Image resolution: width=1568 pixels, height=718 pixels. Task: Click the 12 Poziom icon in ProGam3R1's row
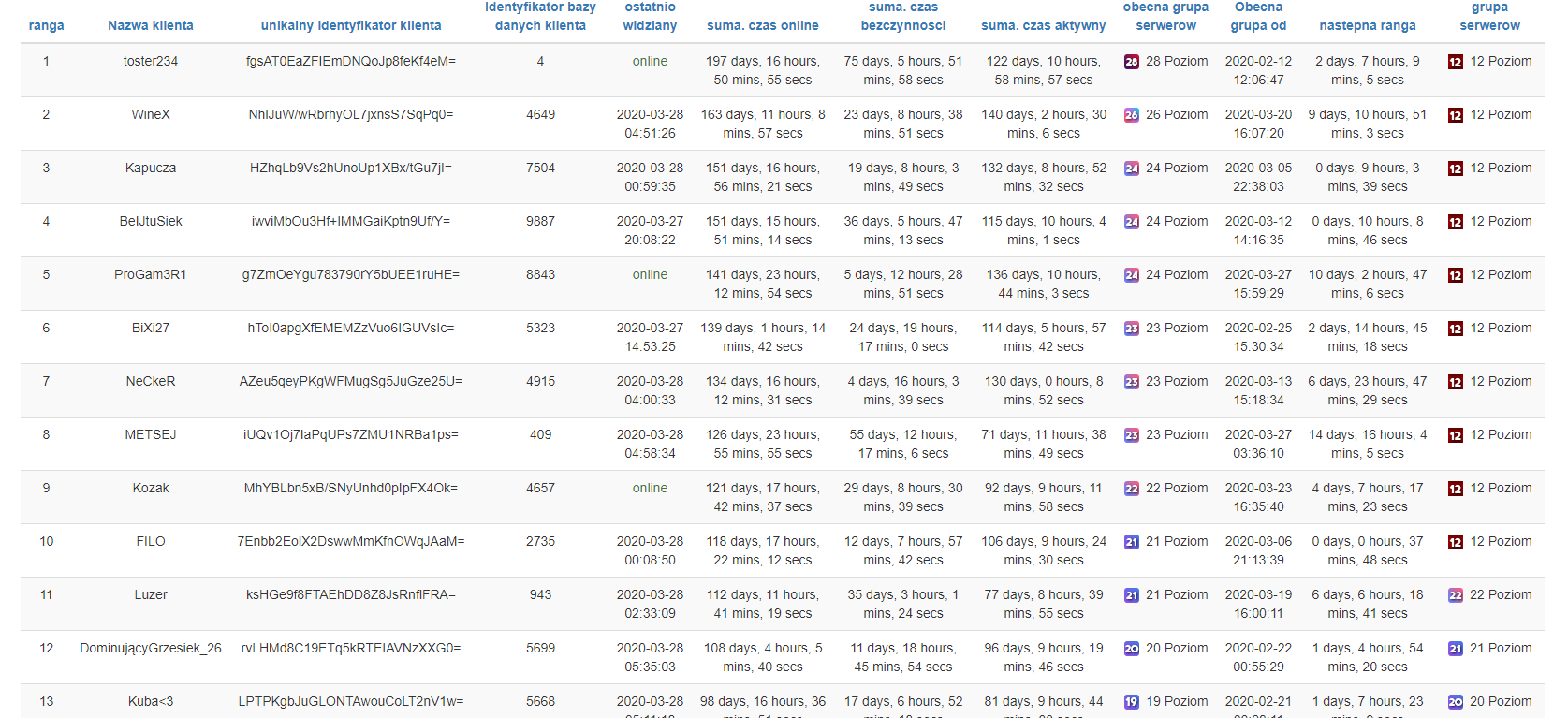coord(1456,275)
